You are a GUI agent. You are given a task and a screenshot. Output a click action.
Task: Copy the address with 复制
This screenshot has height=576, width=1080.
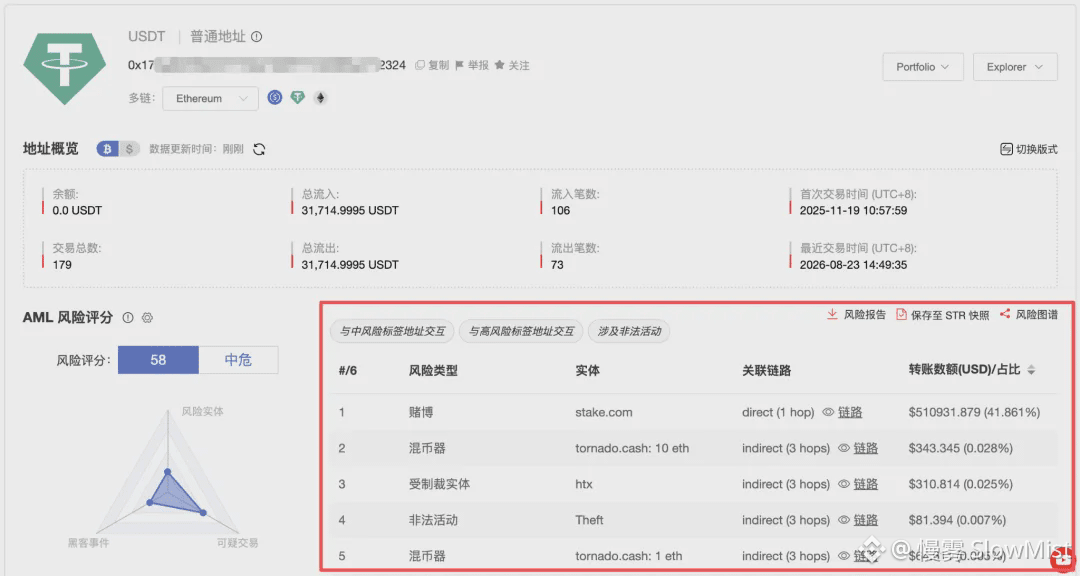432,65
